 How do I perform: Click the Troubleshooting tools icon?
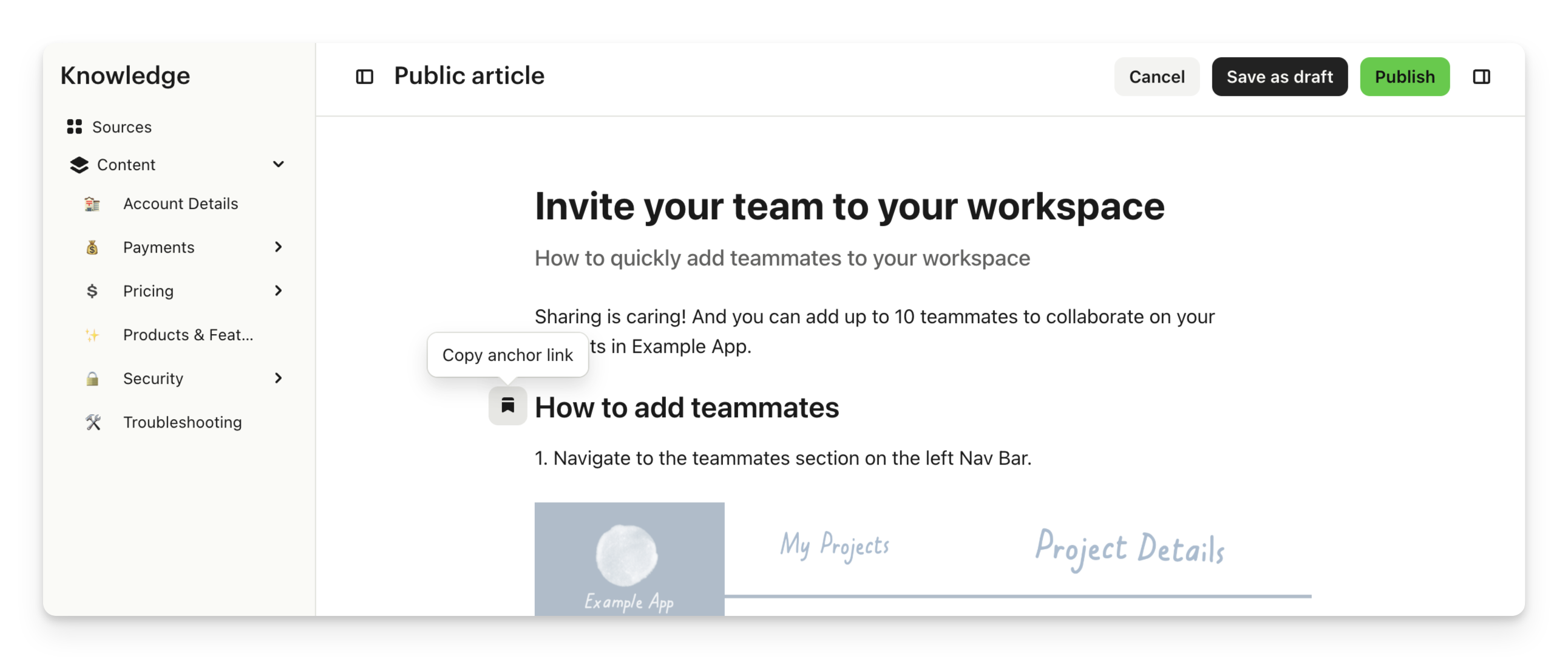click(x=92, y=422)
